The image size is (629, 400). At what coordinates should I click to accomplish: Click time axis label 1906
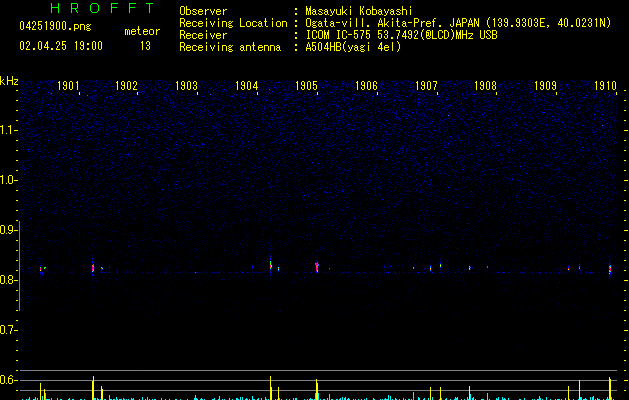[x=366, y=86]
